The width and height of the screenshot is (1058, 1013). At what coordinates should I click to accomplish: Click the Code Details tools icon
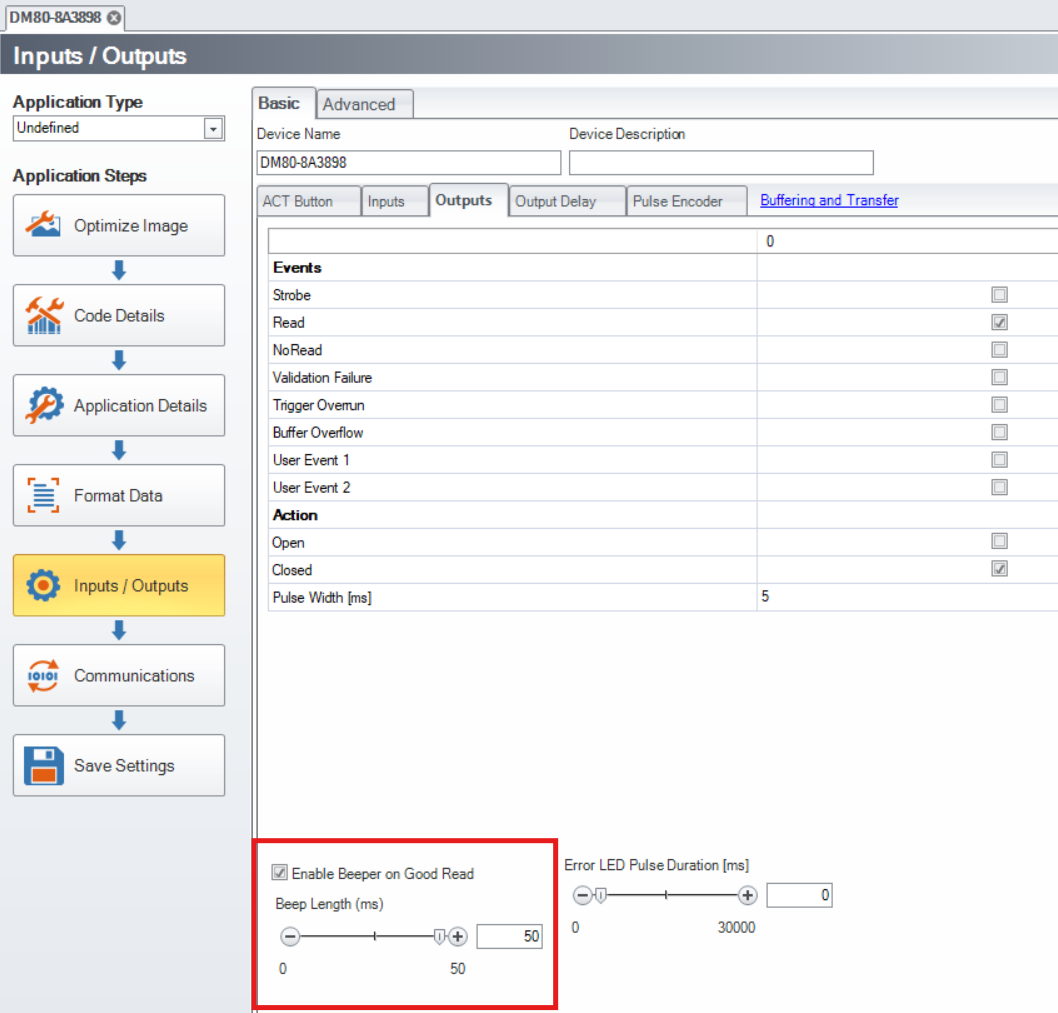(x=43, y=315)
